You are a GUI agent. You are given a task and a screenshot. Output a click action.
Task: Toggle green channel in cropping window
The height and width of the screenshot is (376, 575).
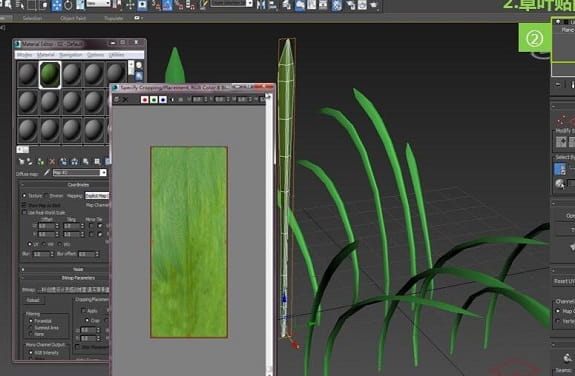[x=154, y=99]
